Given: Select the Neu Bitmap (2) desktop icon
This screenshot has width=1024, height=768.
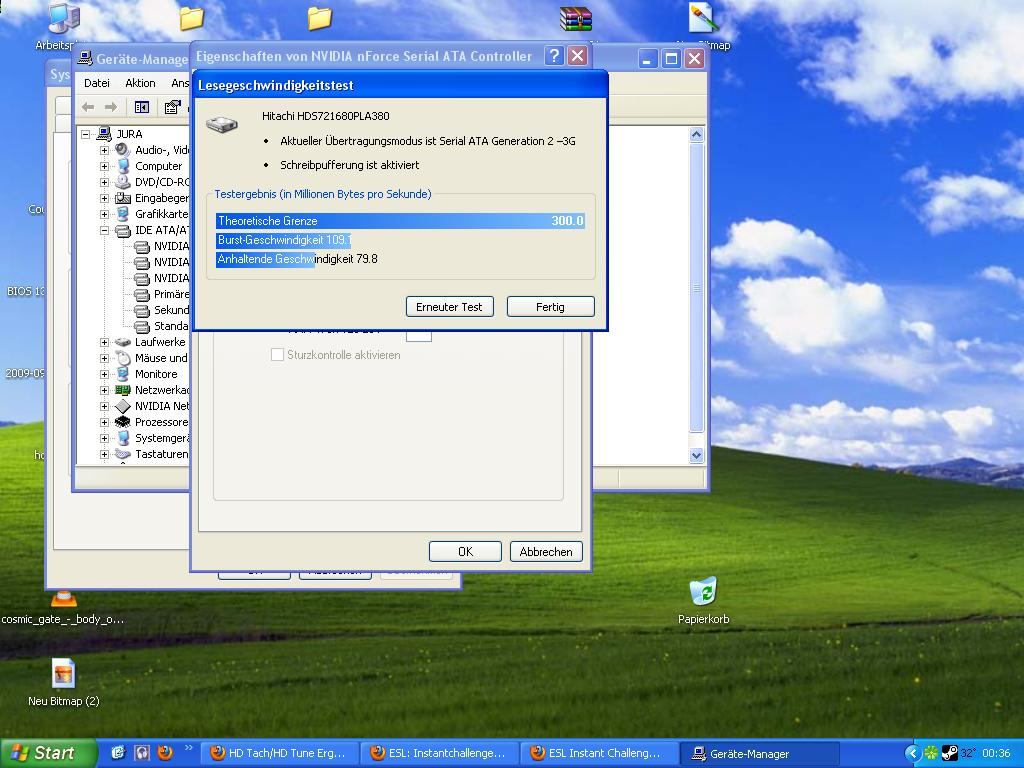Looking at the screenshot, I should 64,673.
